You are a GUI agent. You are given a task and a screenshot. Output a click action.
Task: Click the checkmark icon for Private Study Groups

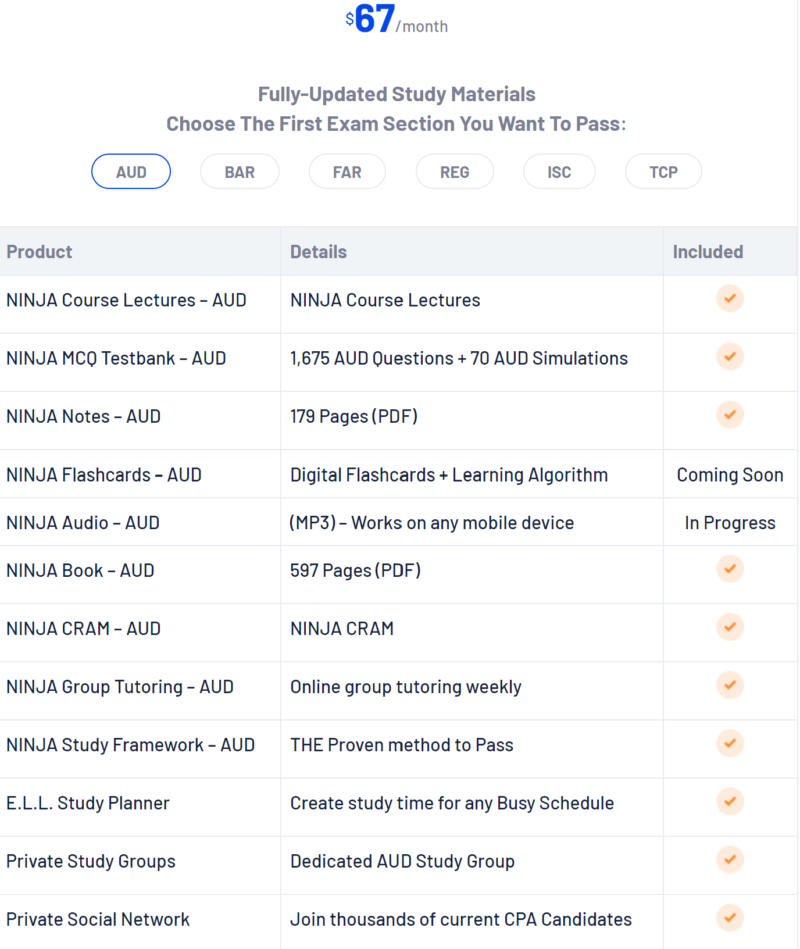(x=730, y=859)
